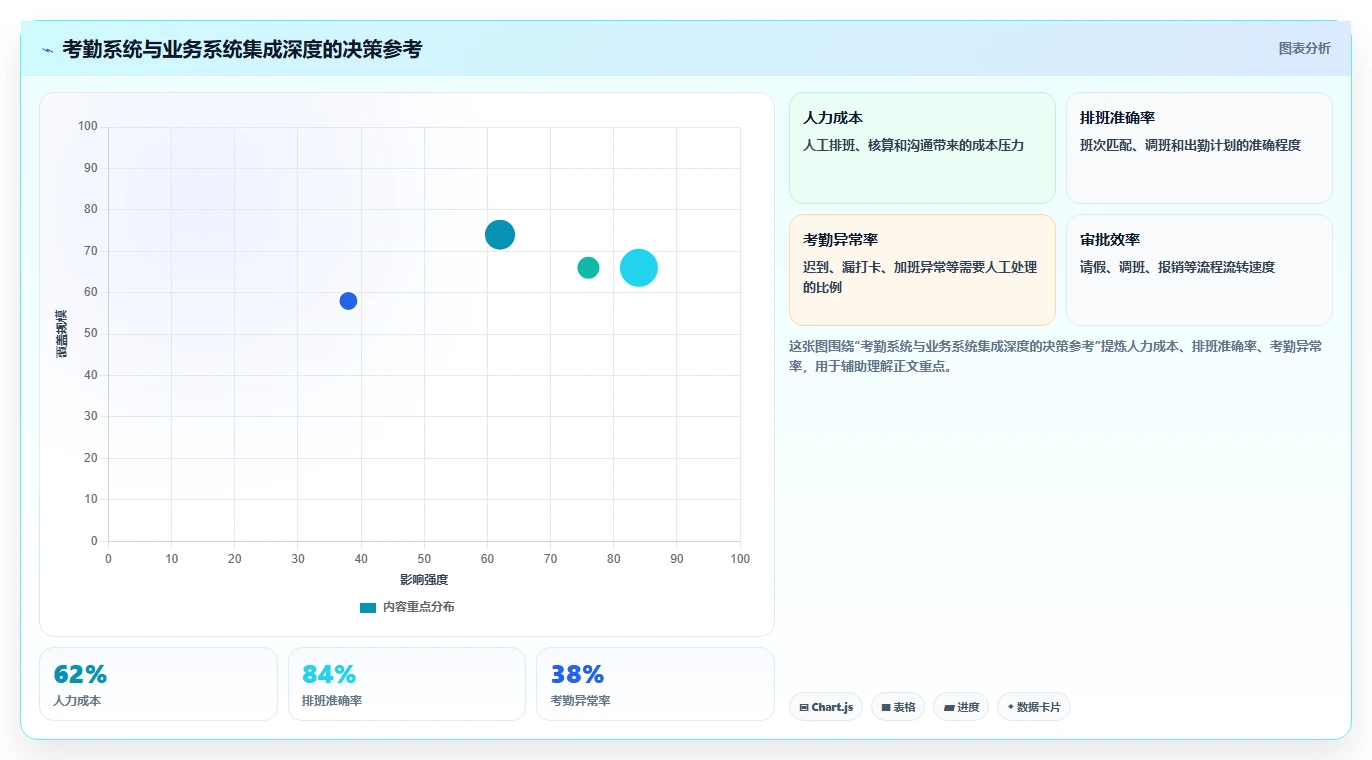
Task: Click the text 迟到、漏打卡、加班异常等需要人工处理的比例
Action: (920, 277)
